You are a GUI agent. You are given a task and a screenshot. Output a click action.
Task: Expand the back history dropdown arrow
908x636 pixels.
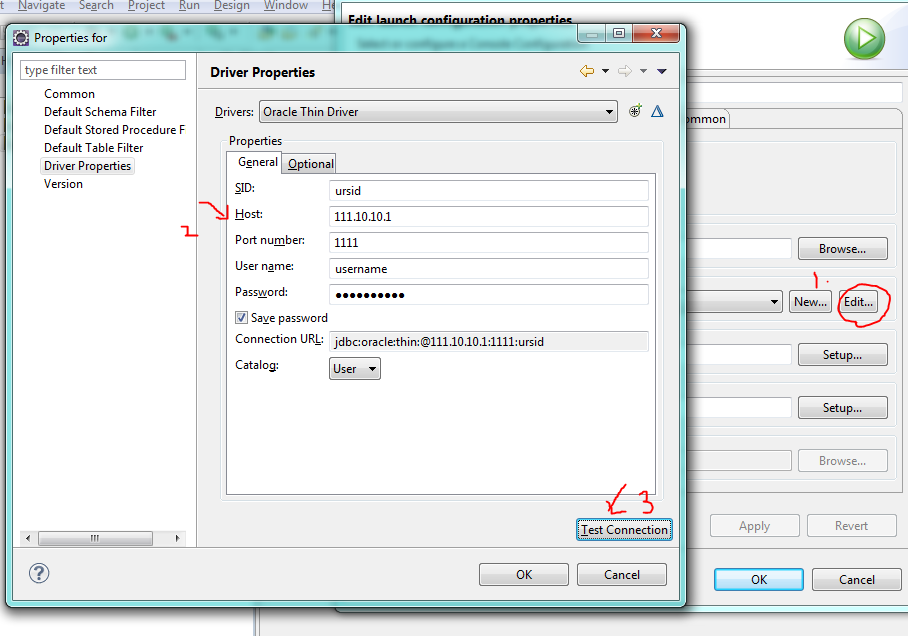click(605, 71)
